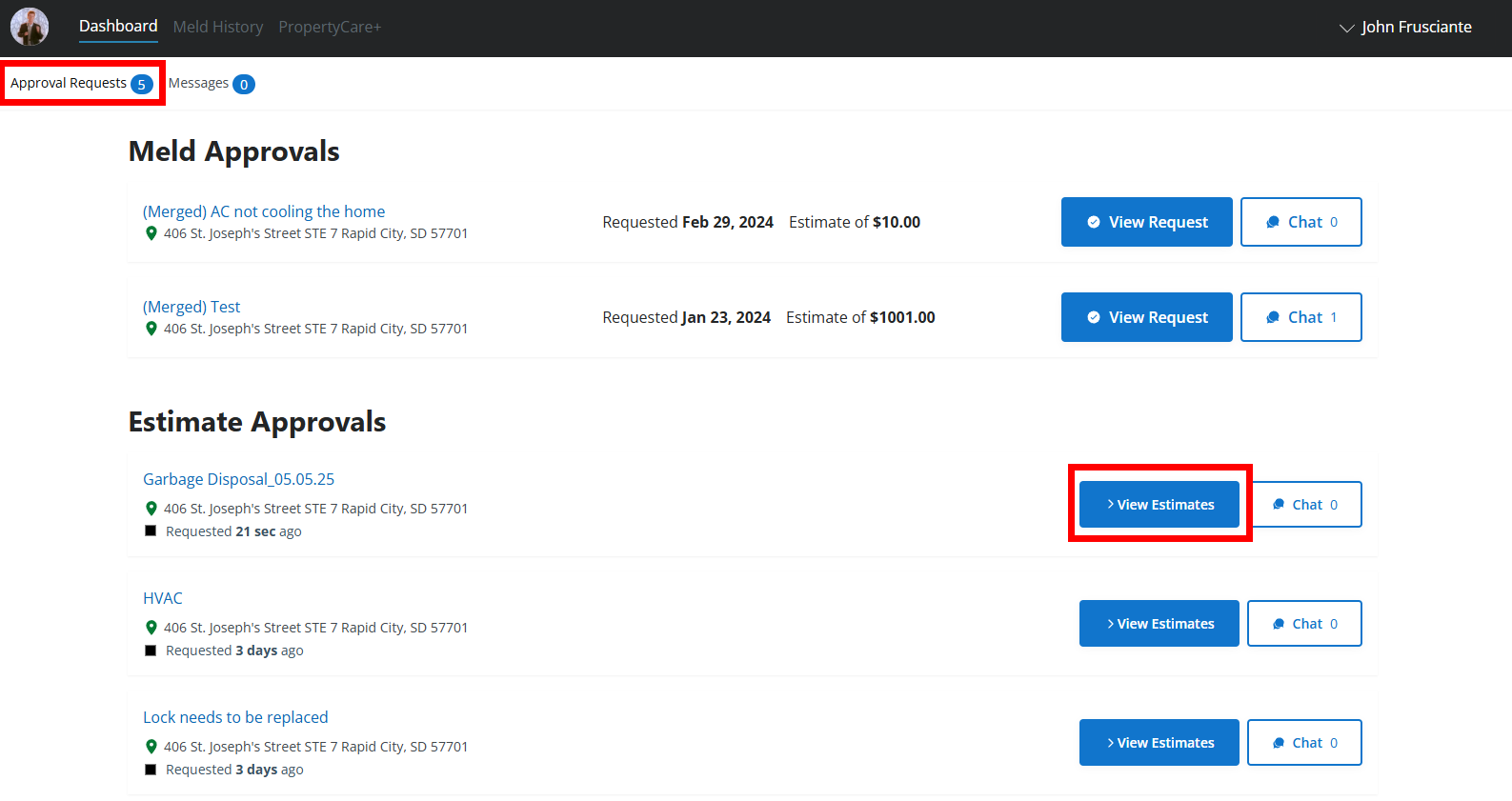The height and width of the screenshot is (801, 1512).
Task: Go to the Dashboard tab
Action: point(118,27)
